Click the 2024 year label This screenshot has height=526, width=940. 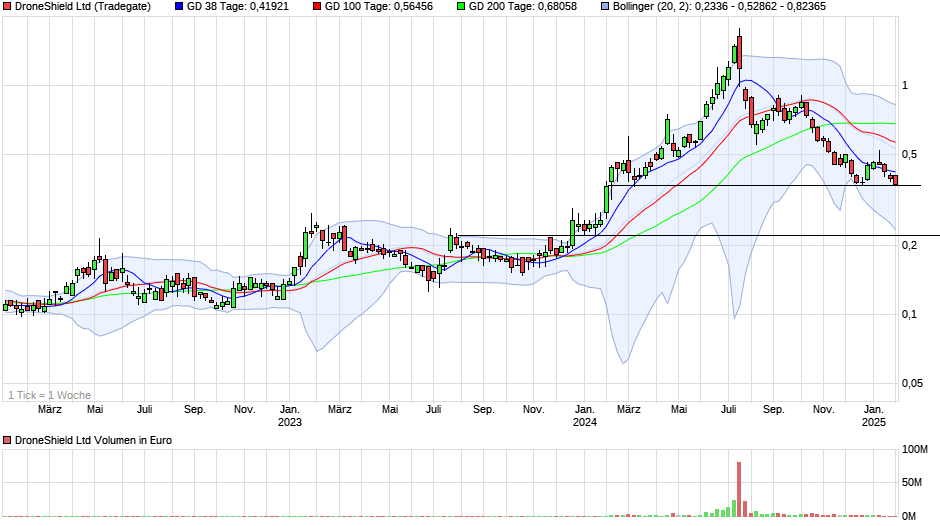point(585,422)
